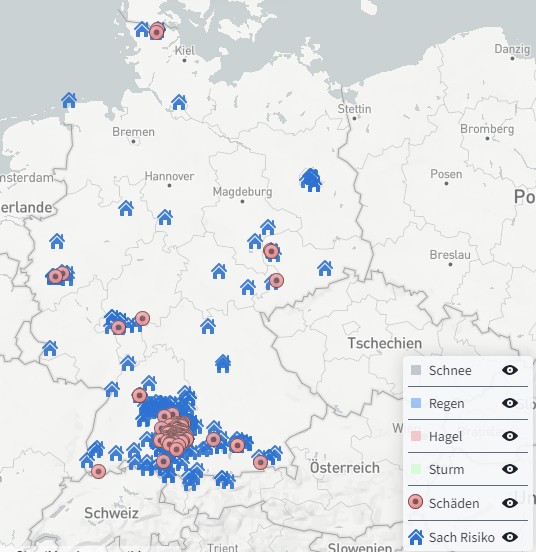Click the Schnee gray color swatch

coord(416,370)
